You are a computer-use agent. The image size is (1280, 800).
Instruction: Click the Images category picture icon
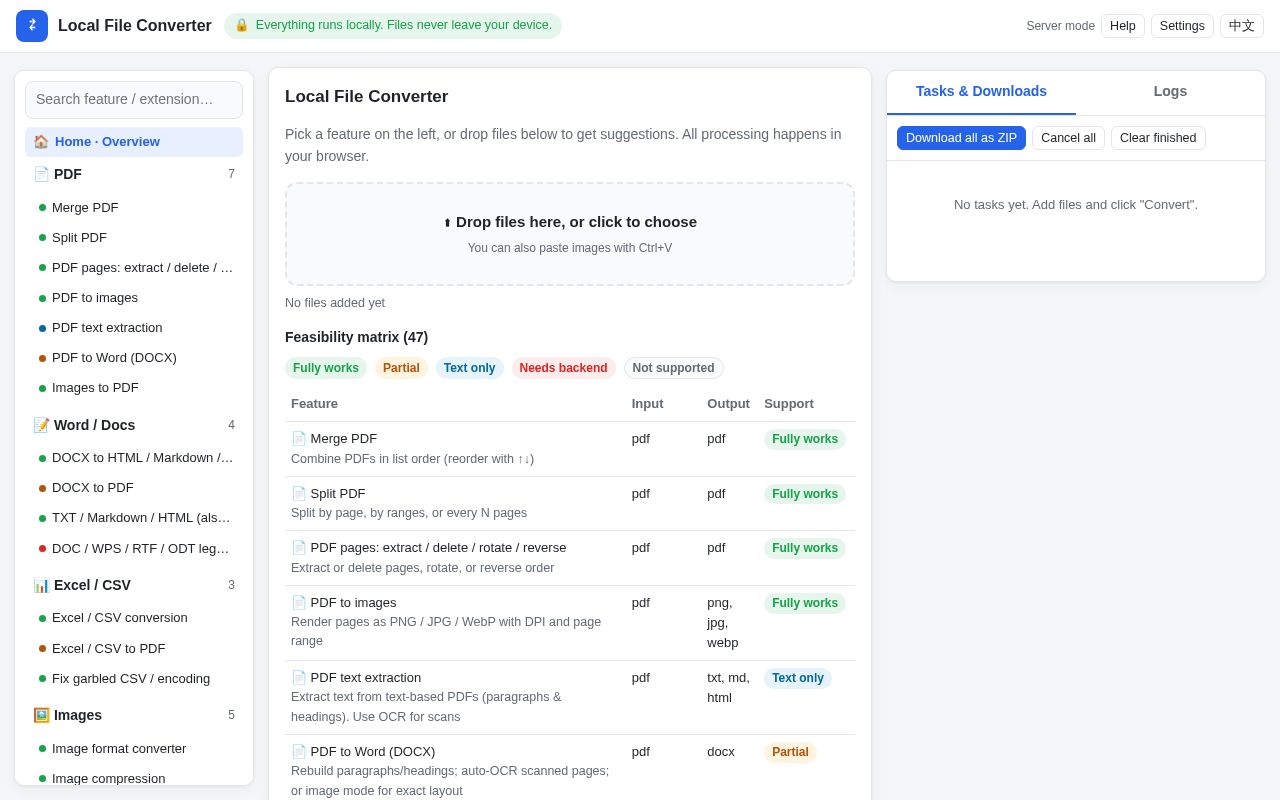pyautogui.click(x=41, y=715)
